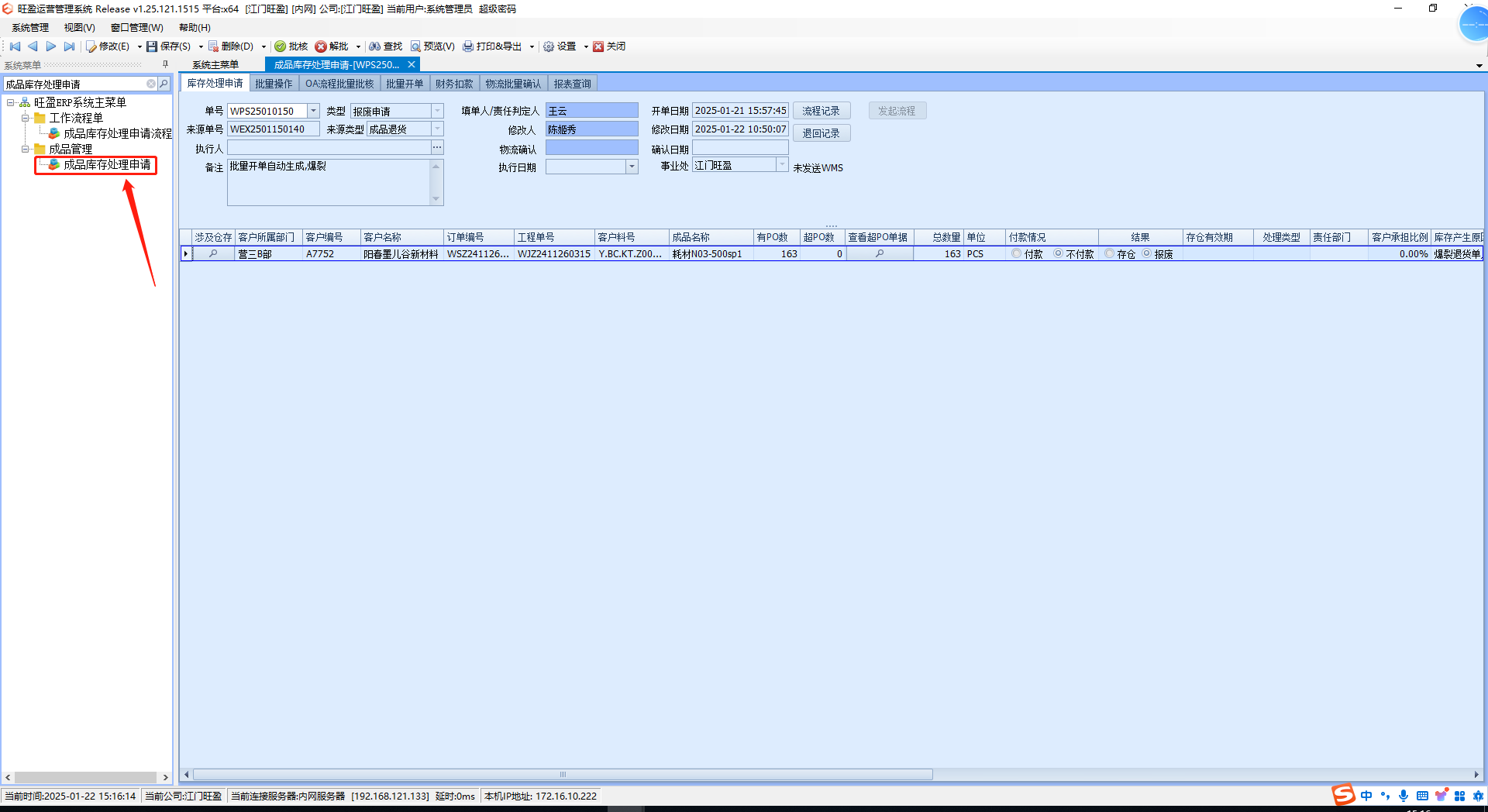
Task: Click the 设置 gear settings icon
Action: [x=549, y=46]
